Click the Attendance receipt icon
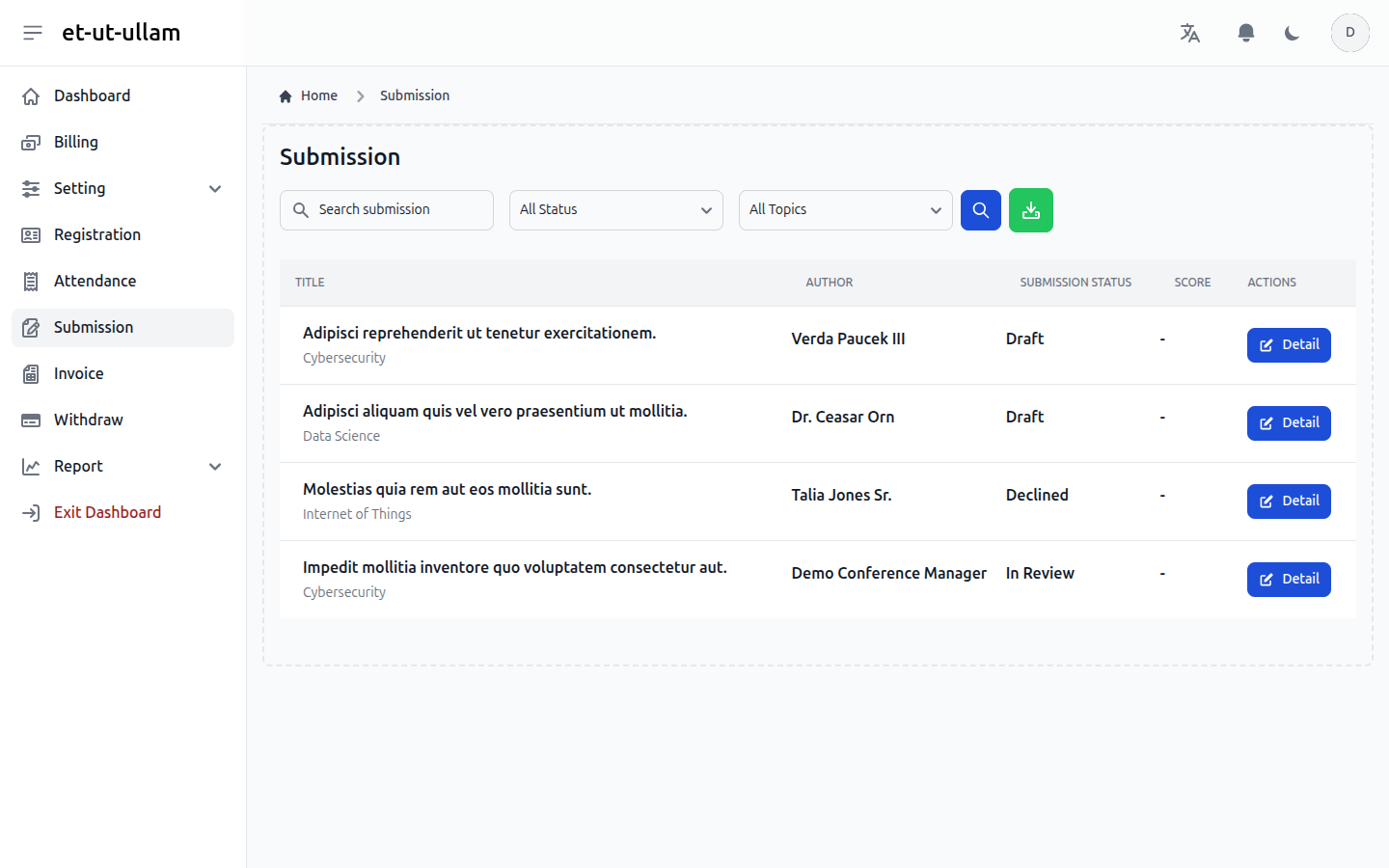The height and width of the screenshot is (868, 1389). pos(31,282)
